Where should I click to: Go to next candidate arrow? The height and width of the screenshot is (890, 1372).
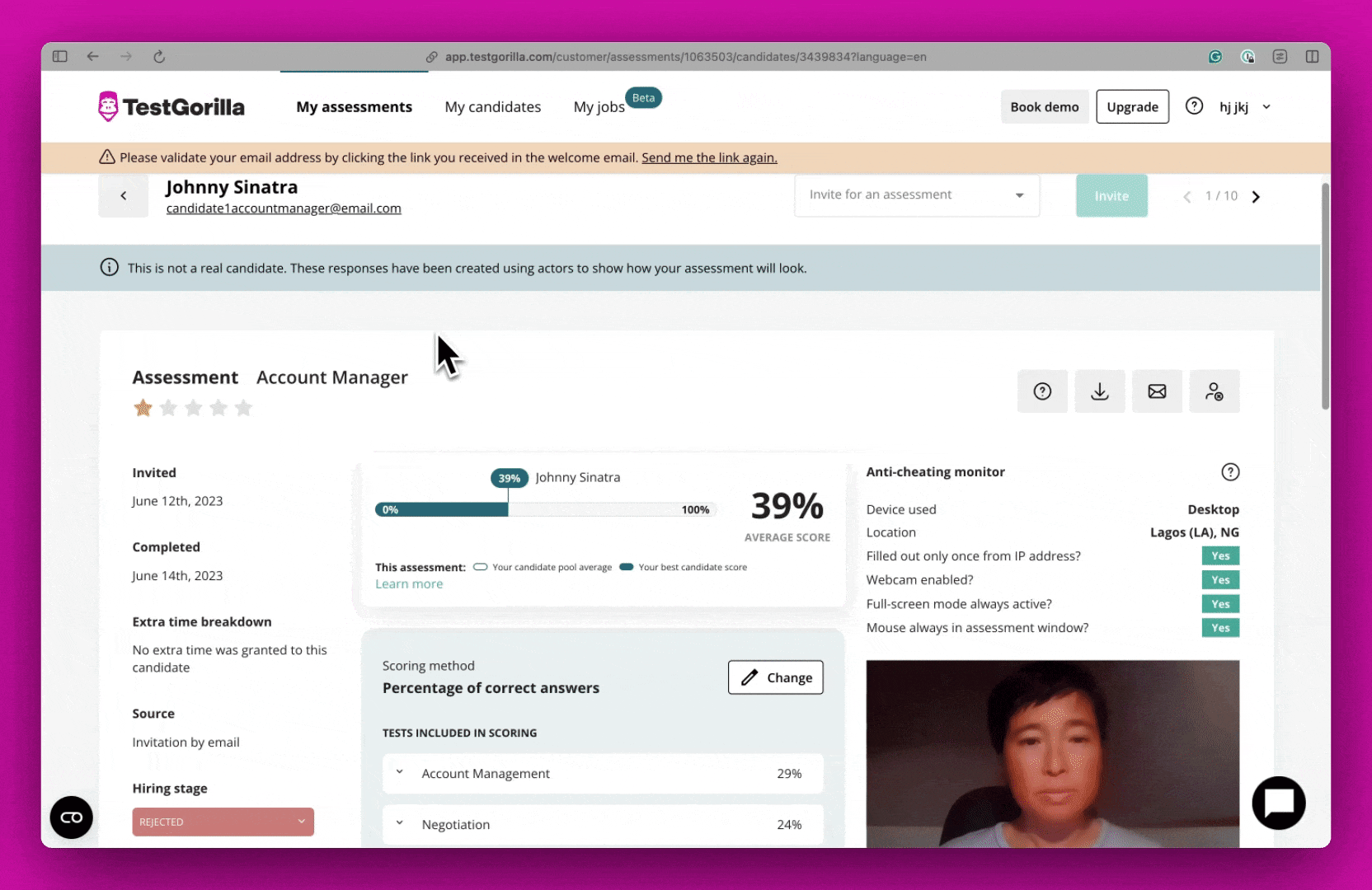[x=1256, y=197]
